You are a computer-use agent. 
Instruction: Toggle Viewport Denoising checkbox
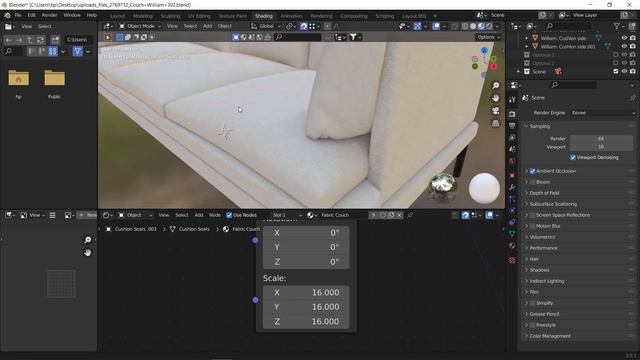(573, 157)
